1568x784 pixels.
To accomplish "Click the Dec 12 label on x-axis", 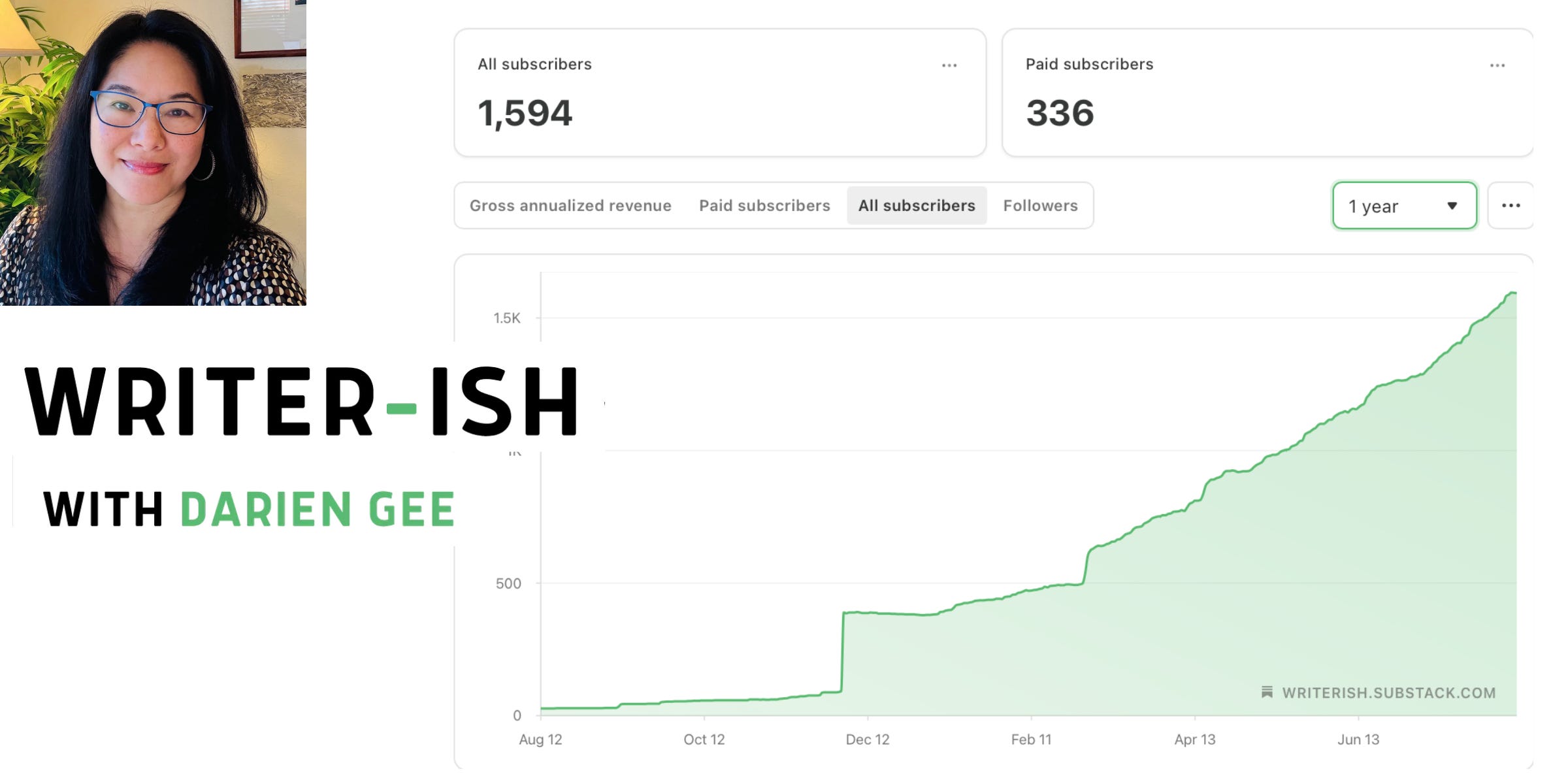I will (x=867, y=740).
